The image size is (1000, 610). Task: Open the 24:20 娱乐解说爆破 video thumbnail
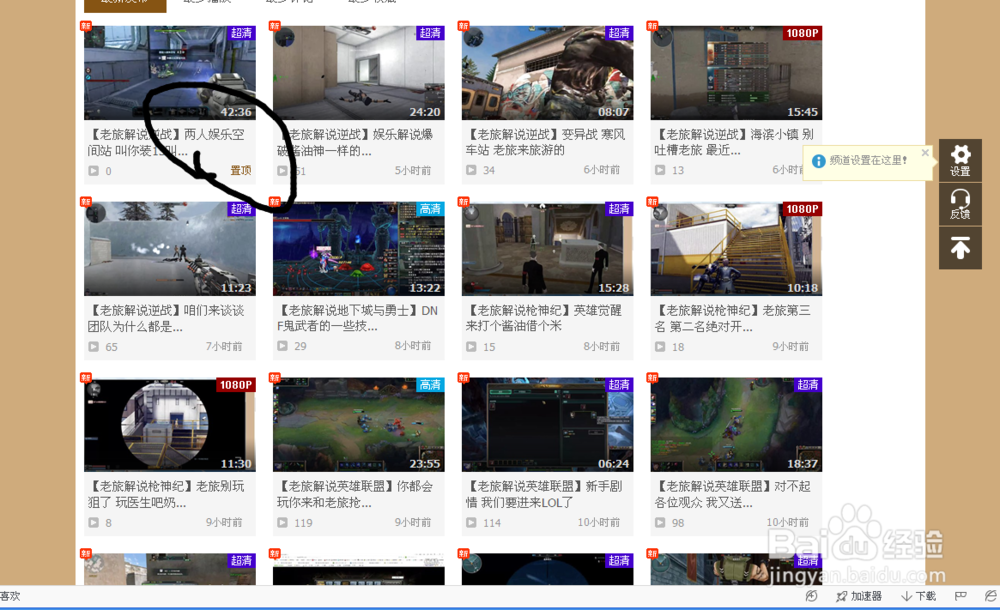[358, 73]
